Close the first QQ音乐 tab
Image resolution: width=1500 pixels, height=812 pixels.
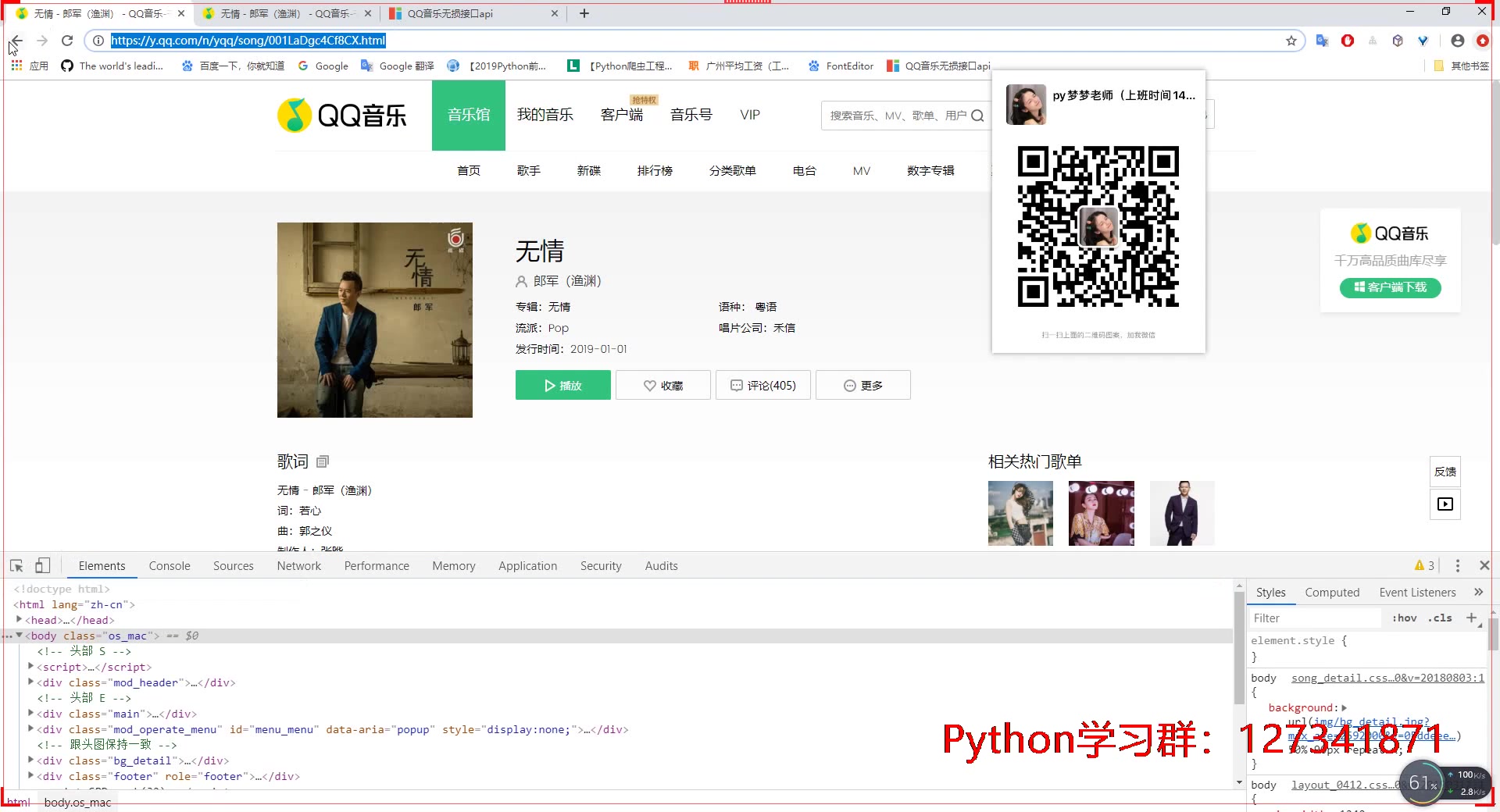[181, 13]
